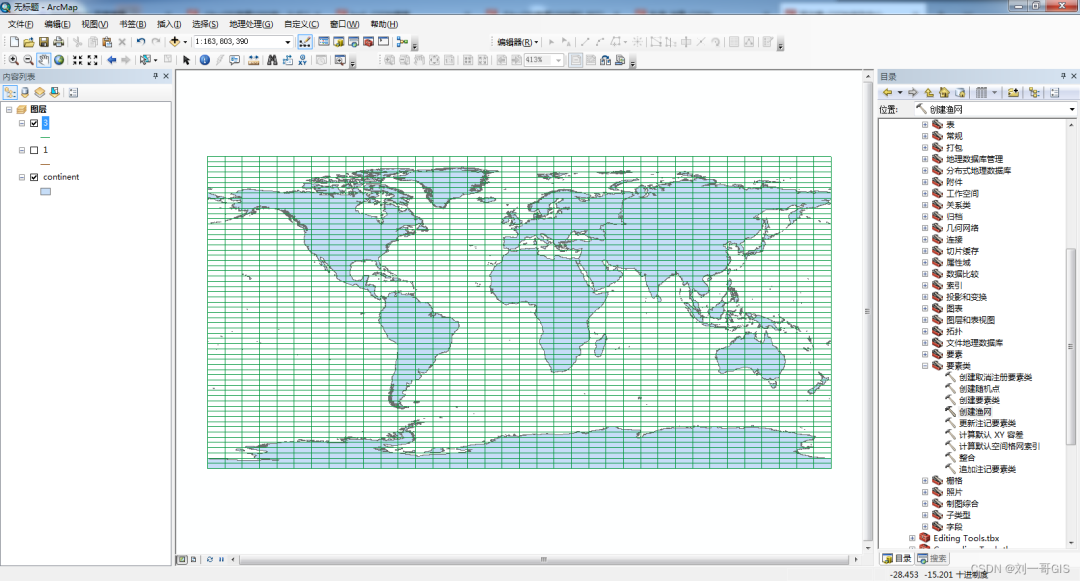Open the 文件(F) menu
The image size is (1080, 581).
(21, 24)
